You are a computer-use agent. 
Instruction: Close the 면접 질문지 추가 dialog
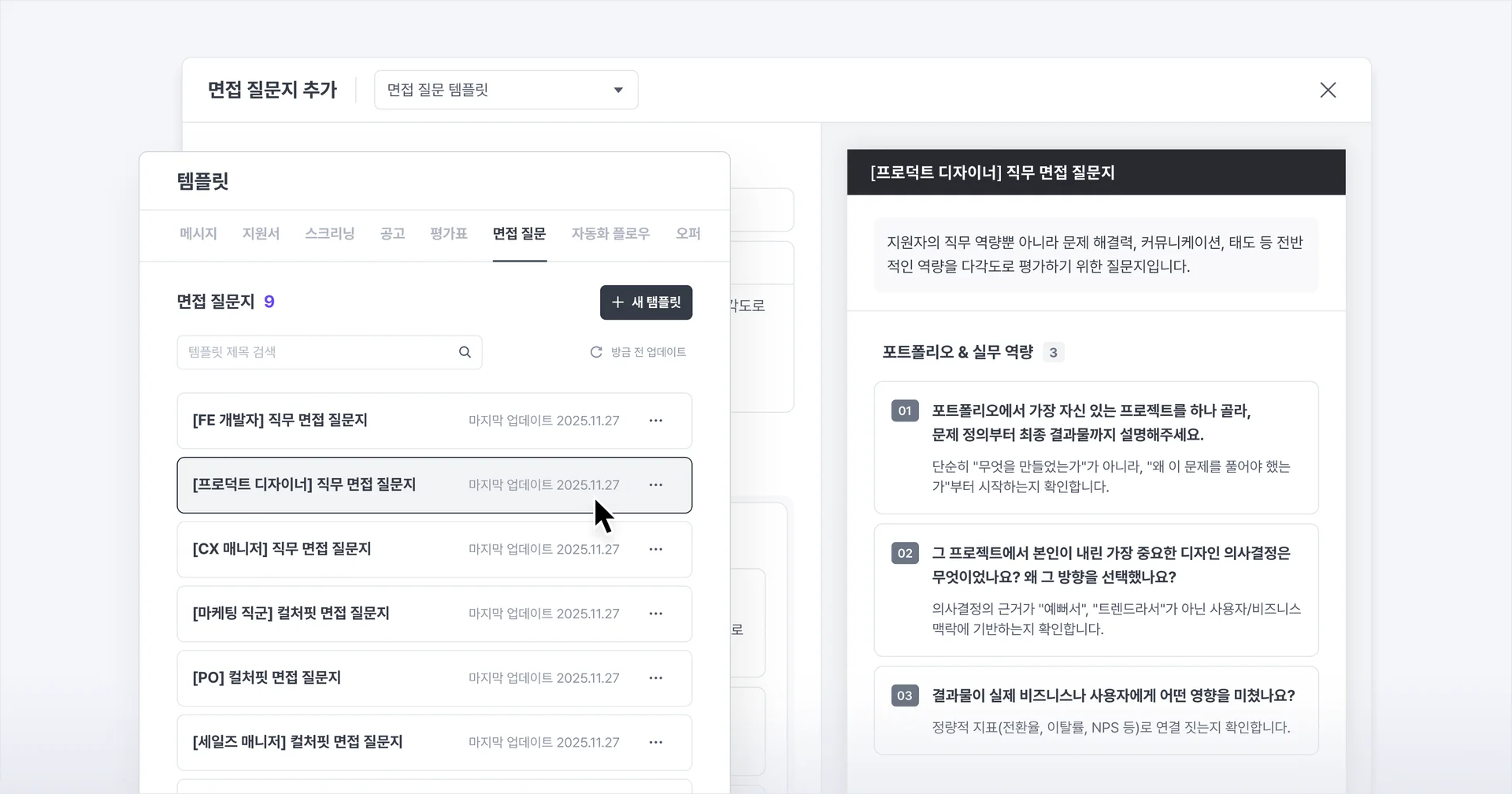click(x=1328, y=90)
